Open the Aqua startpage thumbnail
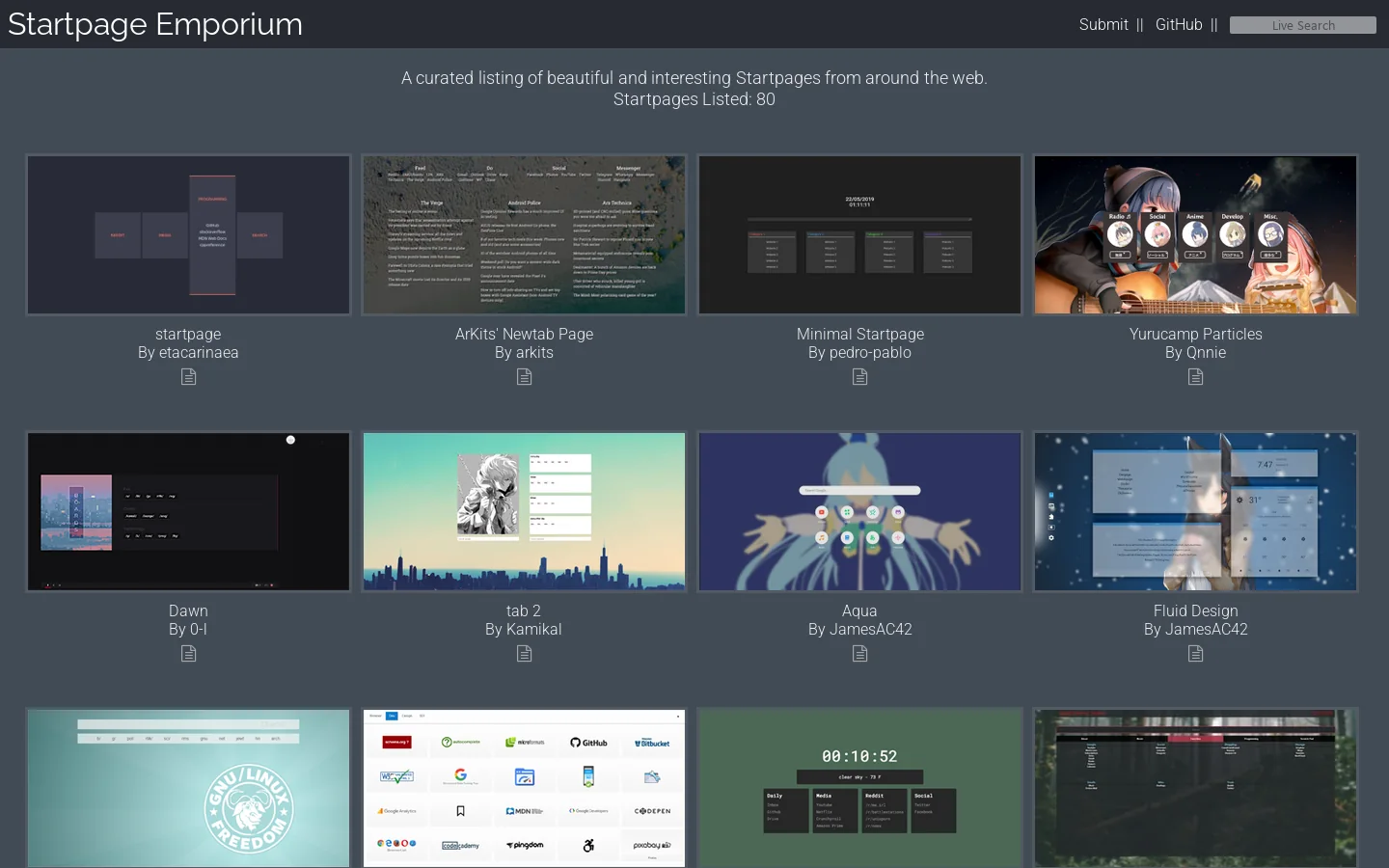Image resolution: width=1389 pixels, height=868 pixels. [x=860, y=511]
